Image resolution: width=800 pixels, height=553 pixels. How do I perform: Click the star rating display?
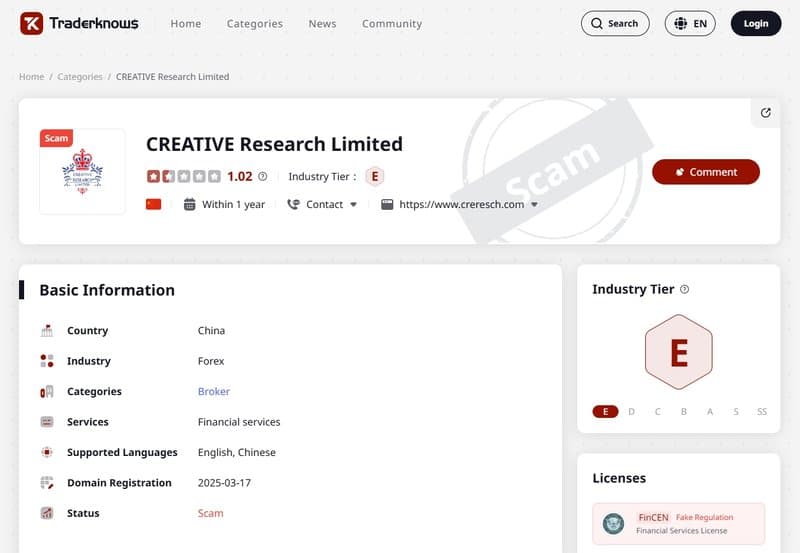tap(184, 177)
